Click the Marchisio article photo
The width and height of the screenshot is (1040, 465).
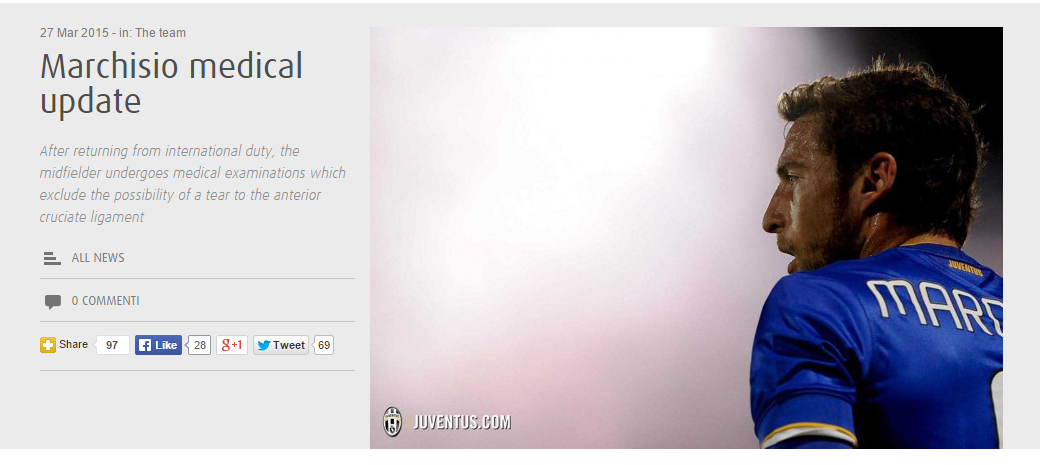686,237
